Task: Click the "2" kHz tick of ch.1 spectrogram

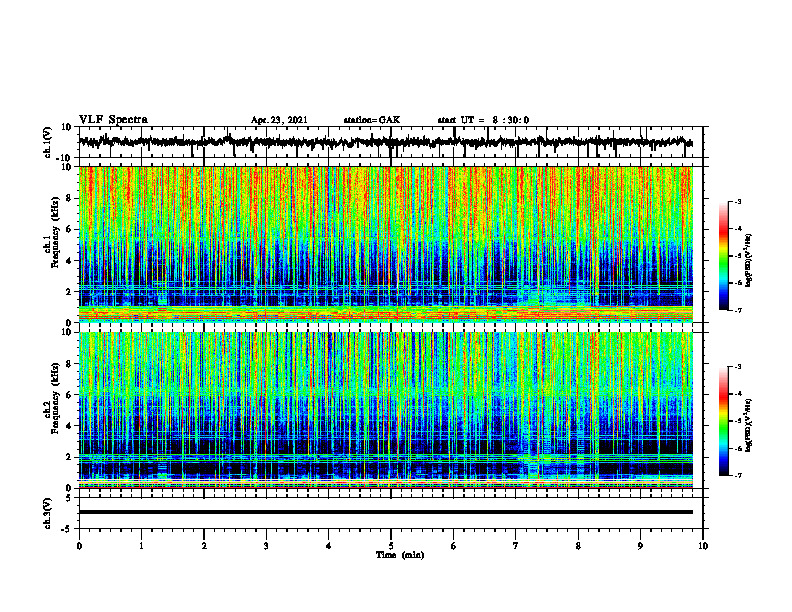Action: coord(70,292)
